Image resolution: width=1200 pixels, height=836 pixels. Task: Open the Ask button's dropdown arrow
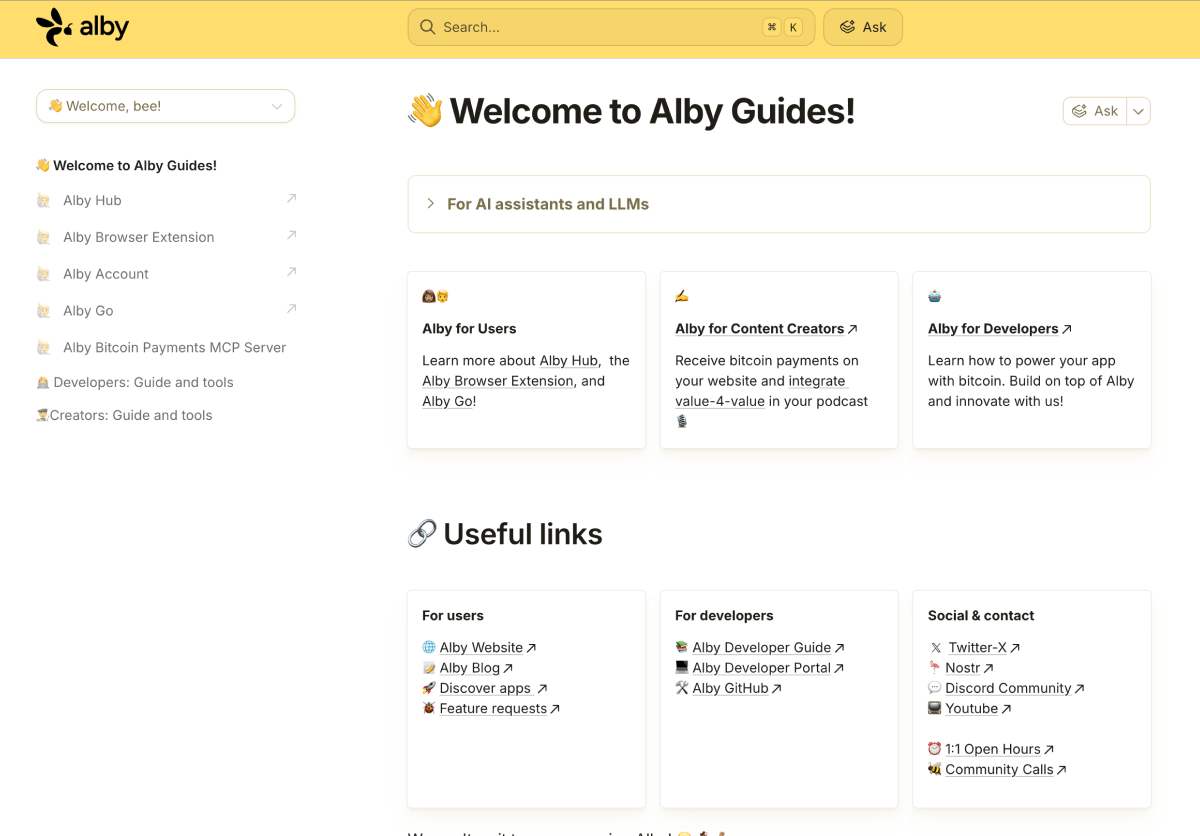tap(1138, 111)
